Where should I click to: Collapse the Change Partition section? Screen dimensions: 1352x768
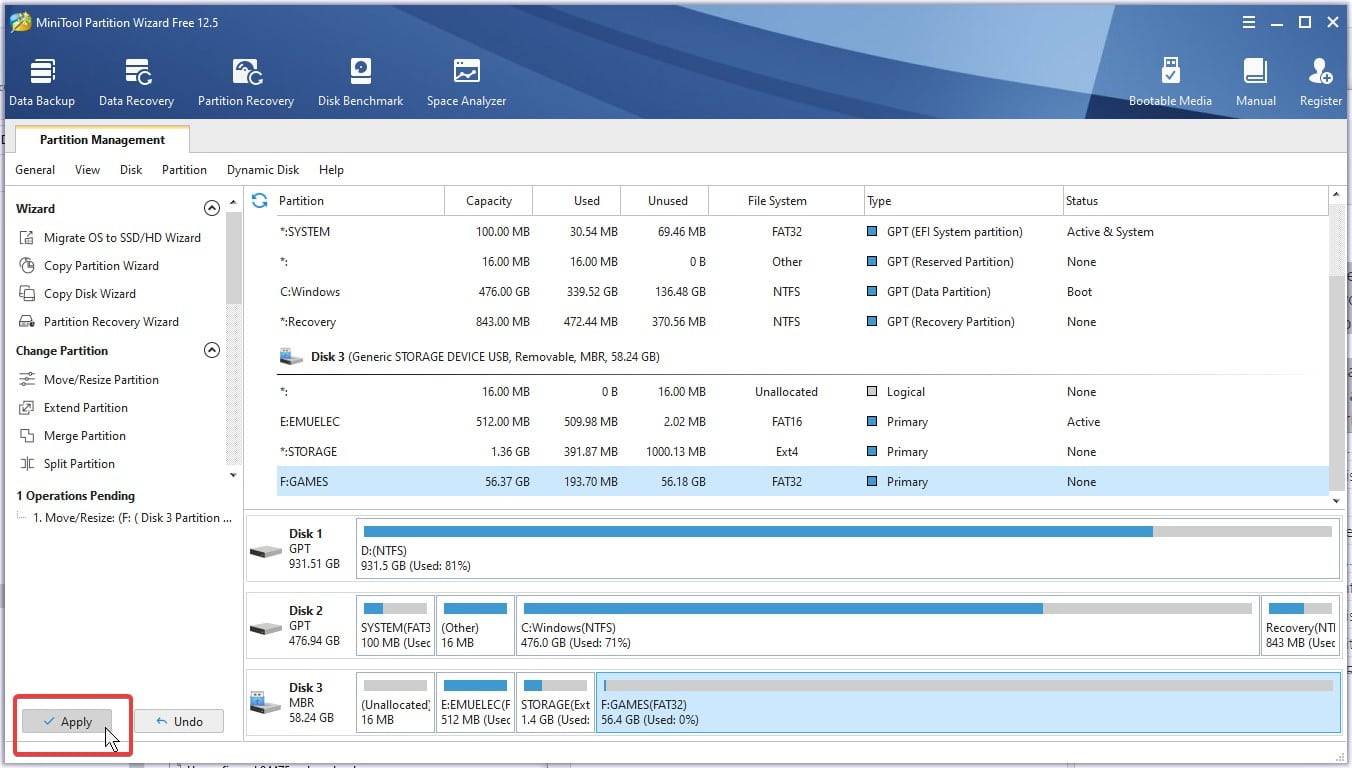click(x=212, y=351)
